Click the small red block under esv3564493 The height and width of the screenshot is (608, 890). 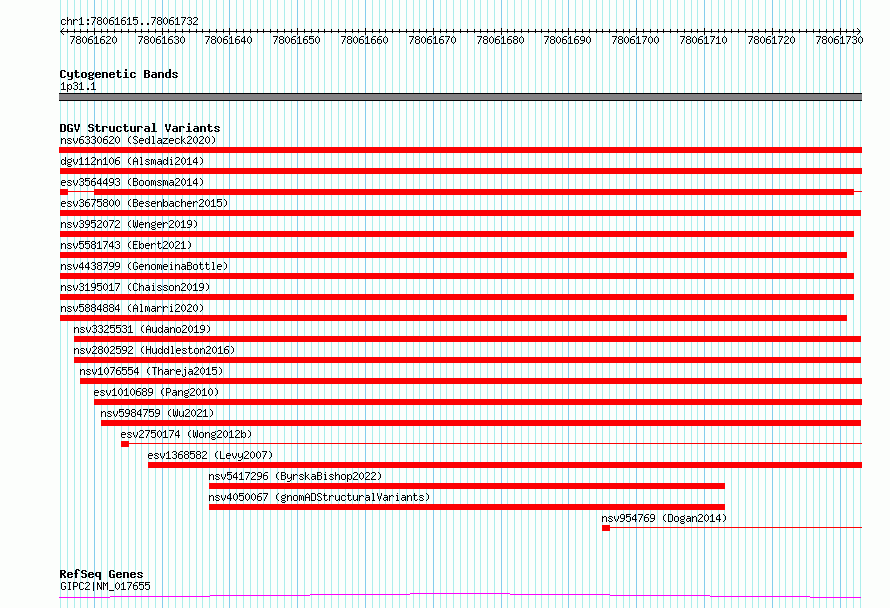click(x=64, y=192)
